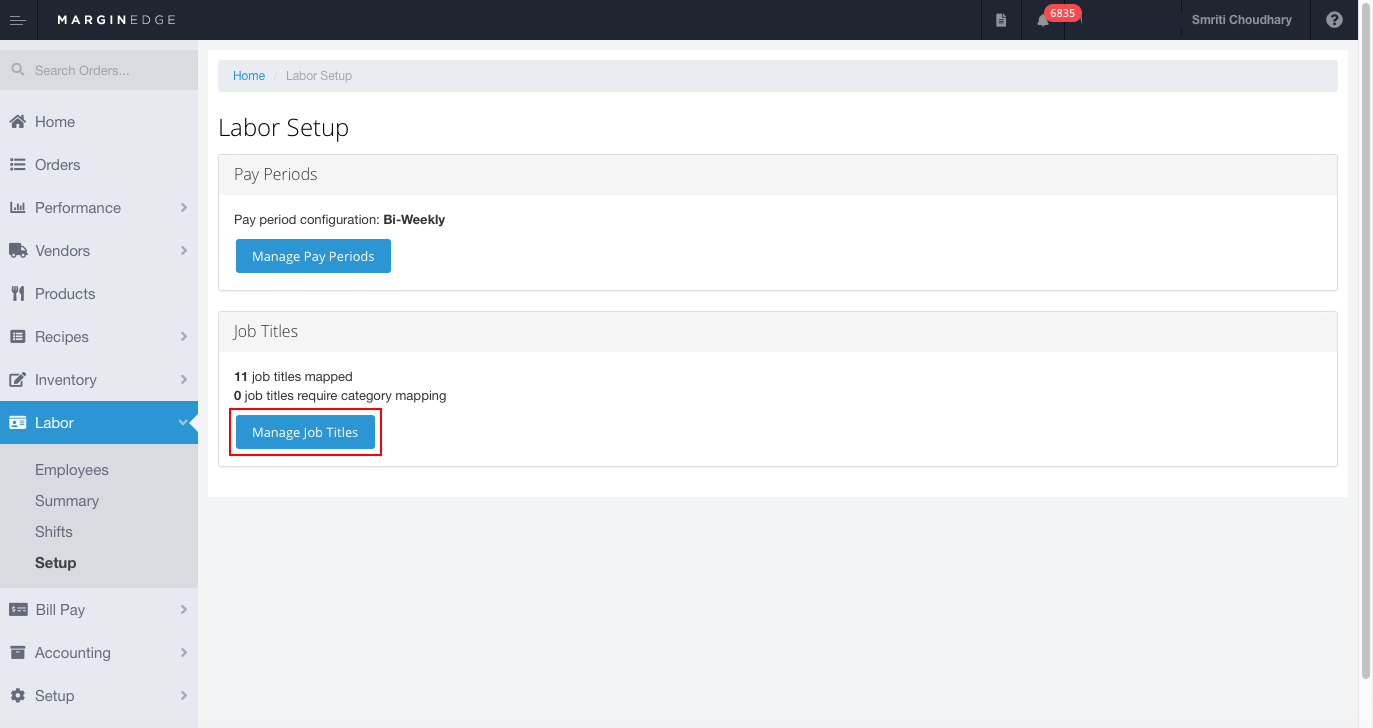Viewport: 1373px width, 728px height.
Task: Click the Labor Setup breadcrumb text
Action: (x=319, y=76)
